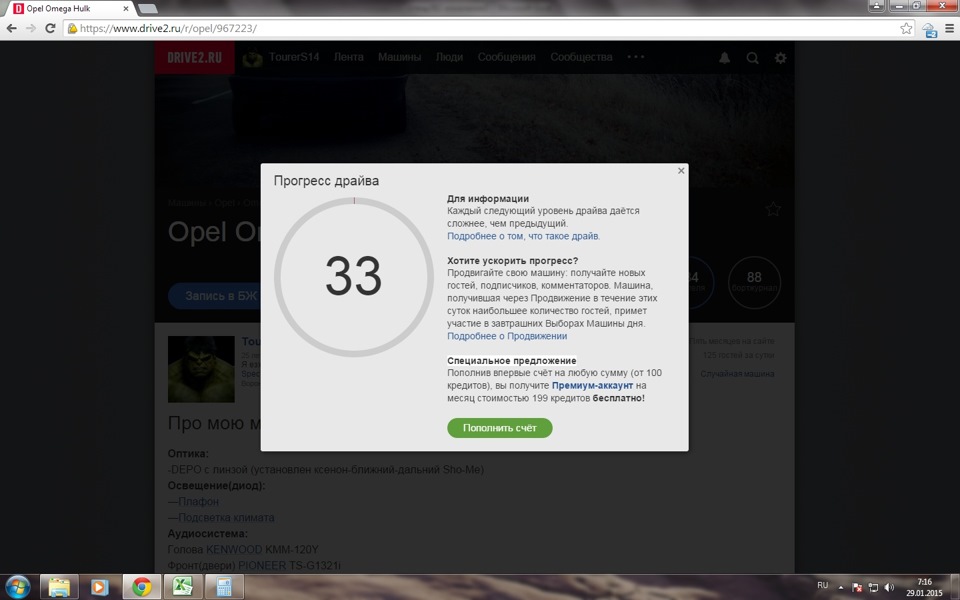Open the KENWOOD link

tap(234, 549)
